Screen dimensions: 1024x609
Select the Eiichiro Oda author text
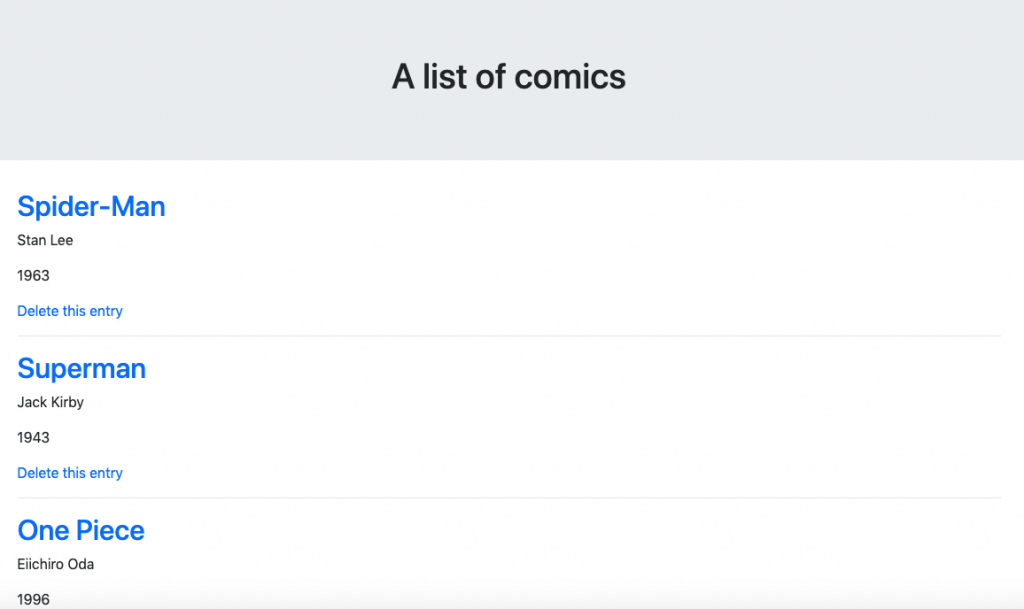tap(56, 564)
